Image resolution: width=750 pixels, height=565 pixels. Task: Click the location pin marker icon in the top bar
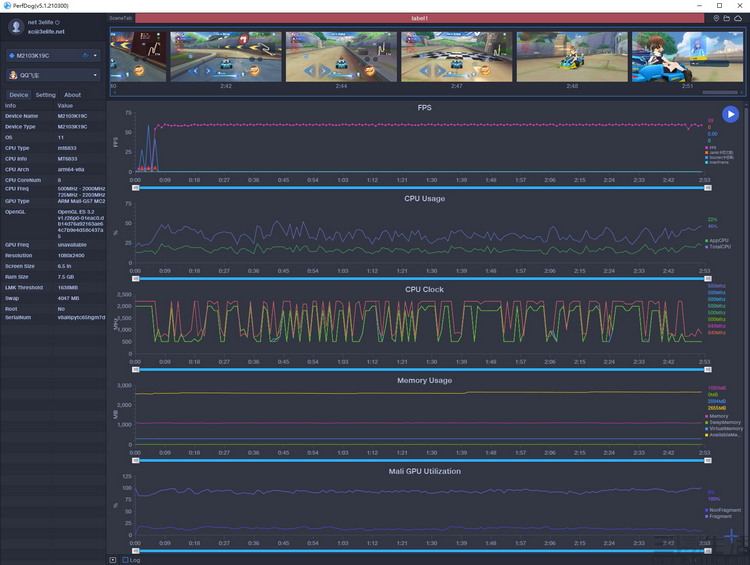point(716,18)
